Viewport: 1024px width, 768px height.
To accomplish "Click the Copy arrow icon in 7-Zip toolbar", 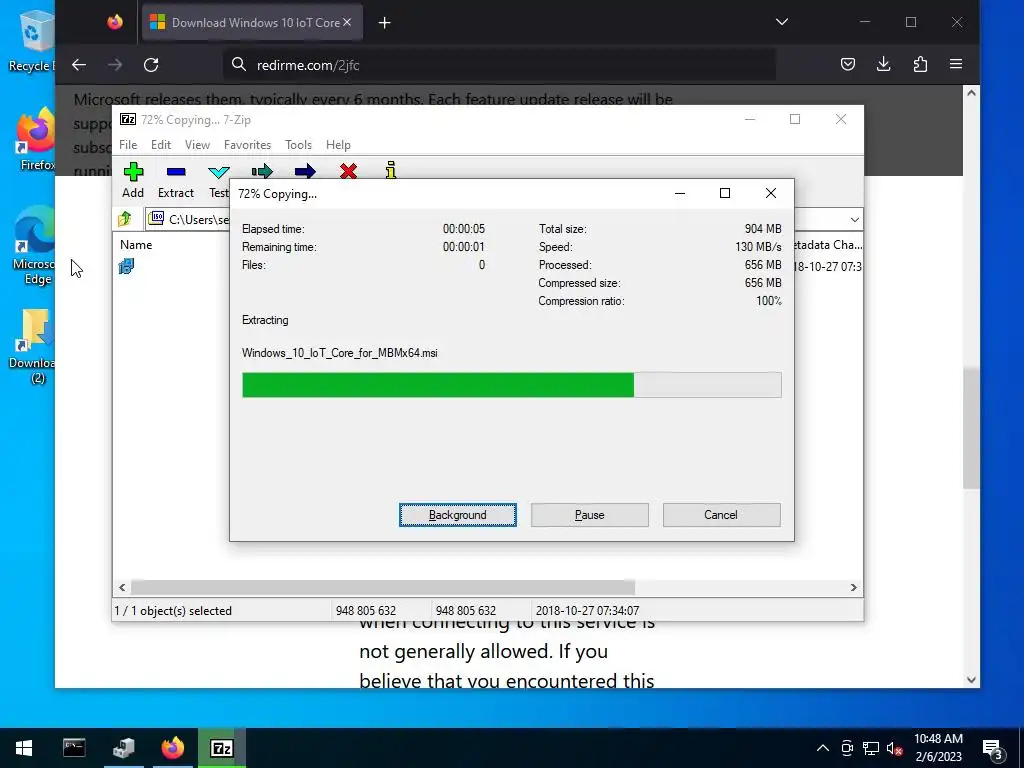I will pyautogui.click(x=262, y=171).
